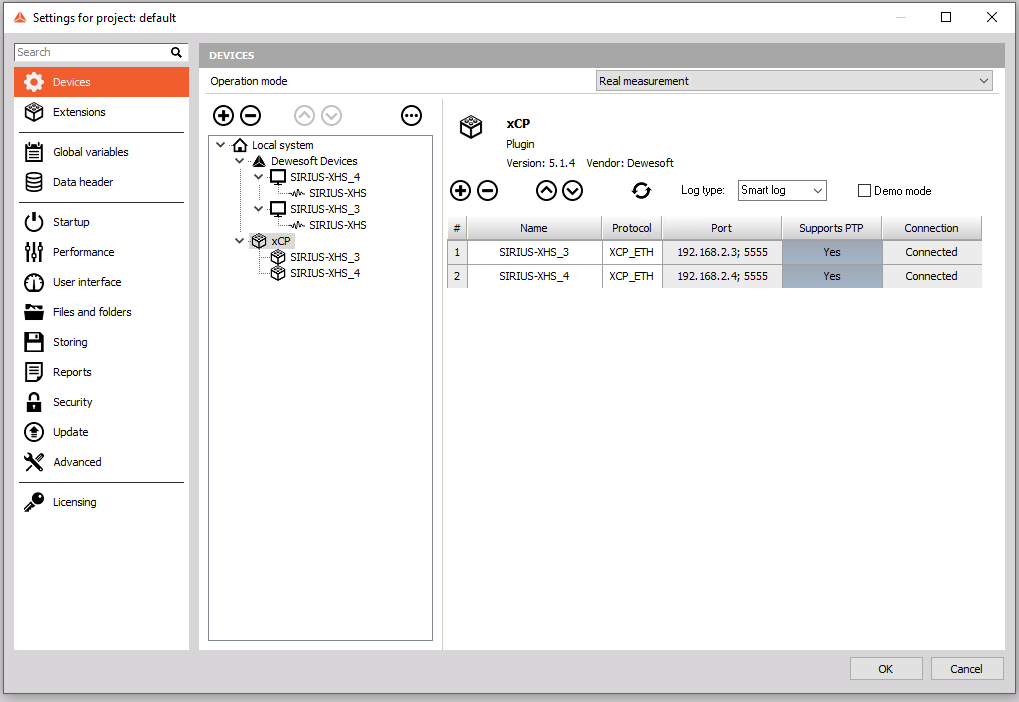Select row number 2 in table
Viewport: 1019px width, 702px height.
click(457, 276)
